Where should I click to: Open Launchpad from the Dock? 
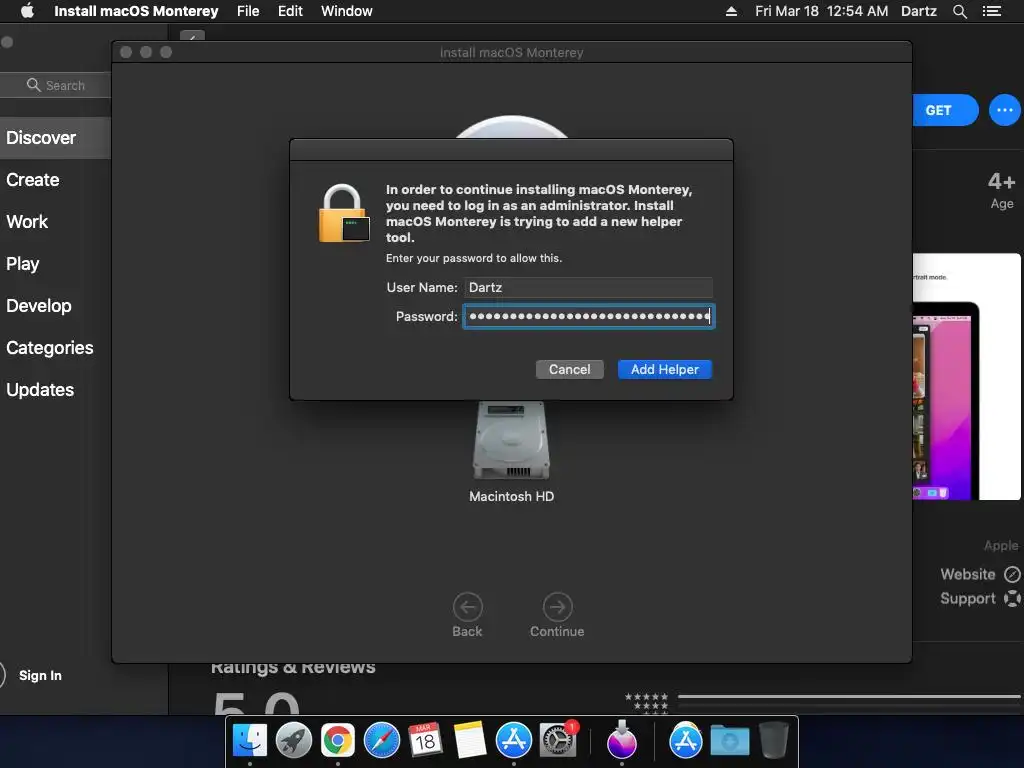pyautogui.click(x=293, y=741)
